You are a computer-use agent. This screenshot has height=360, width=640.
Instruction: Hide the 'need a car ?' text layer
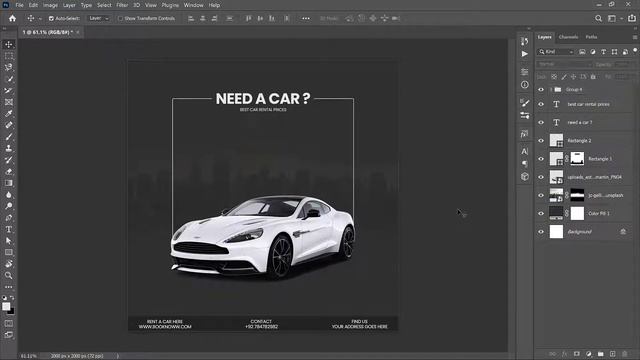pos(541,122)
